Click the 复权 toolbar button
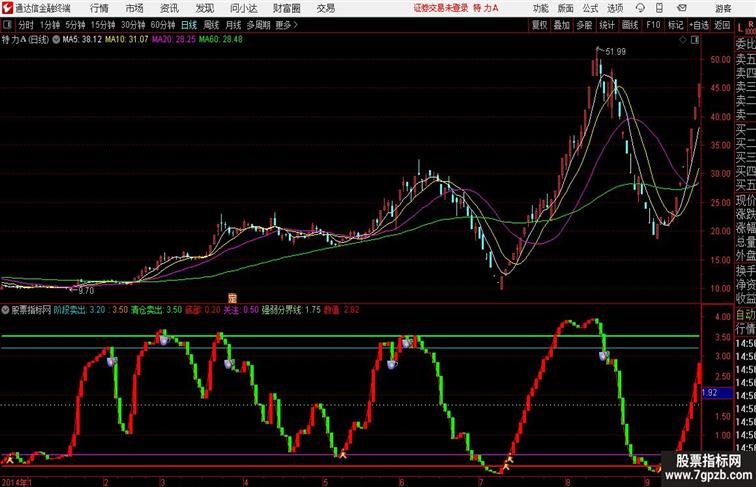Image resolution: width=756 pixels, height=487 pixels. click(540, 25)
